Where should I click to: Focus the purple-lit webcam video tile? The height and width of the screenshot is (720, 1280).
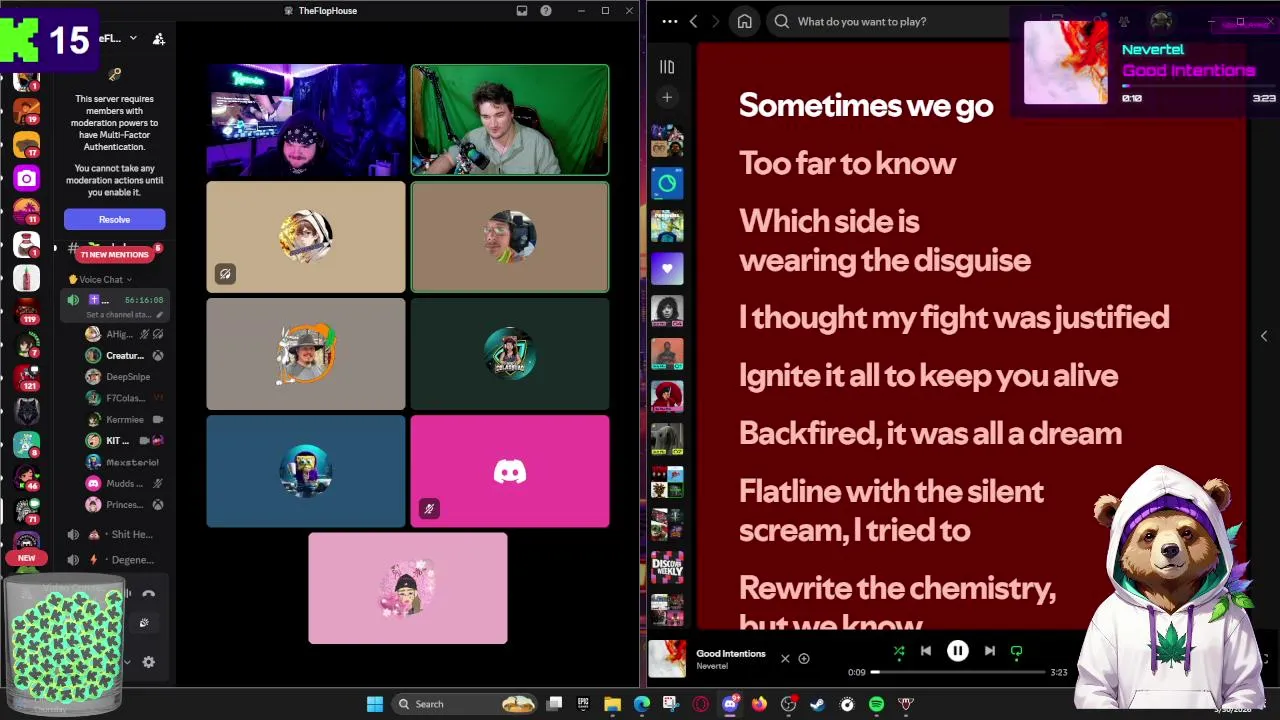pyautogui.click(x=306, y=120)
